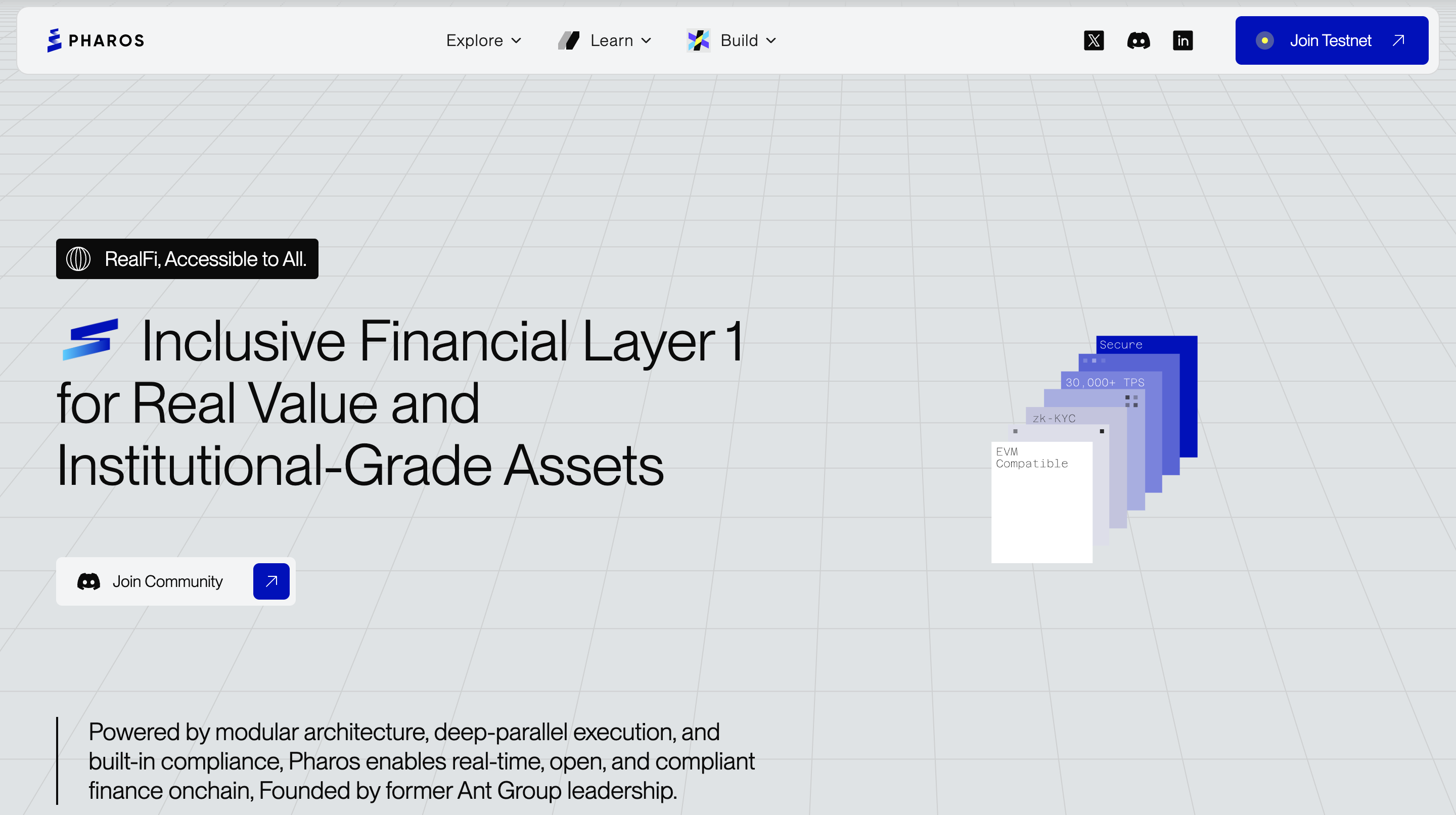
Task: Expand the Learn dropdown chevron
Action: point(647,40)
